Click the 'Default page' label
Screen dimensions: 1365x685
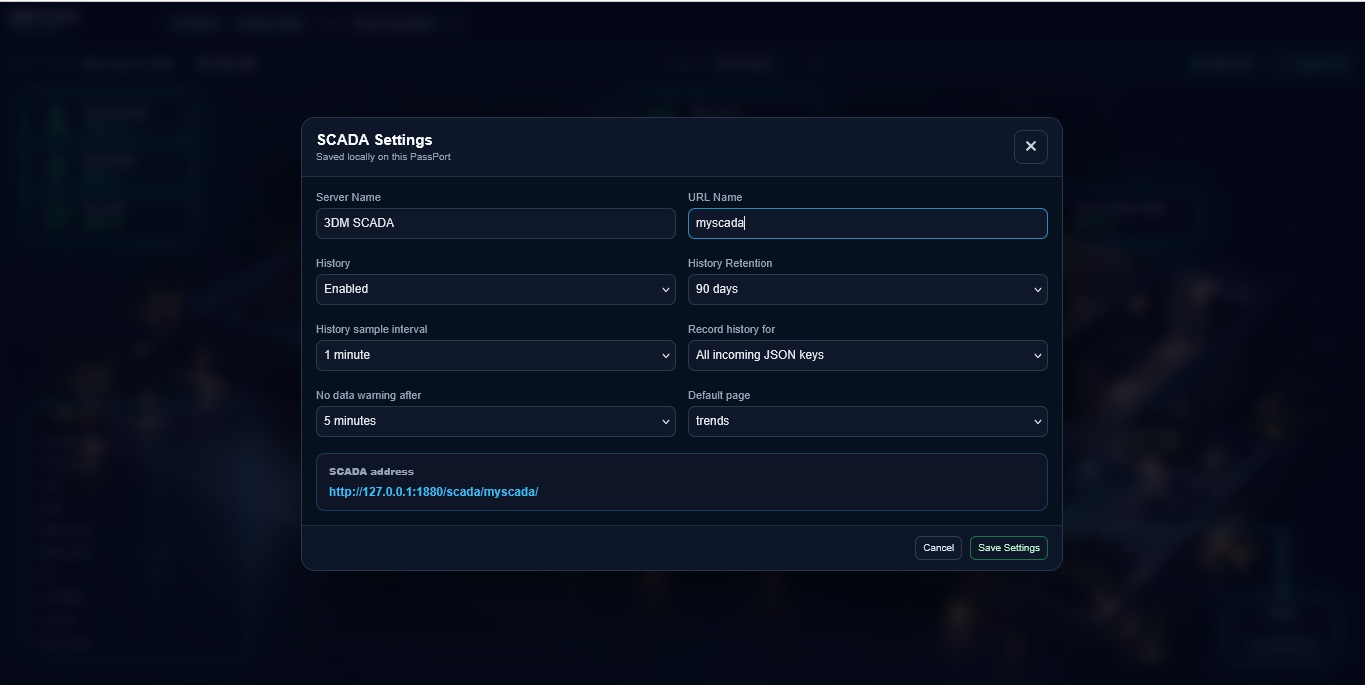(719, 395)
